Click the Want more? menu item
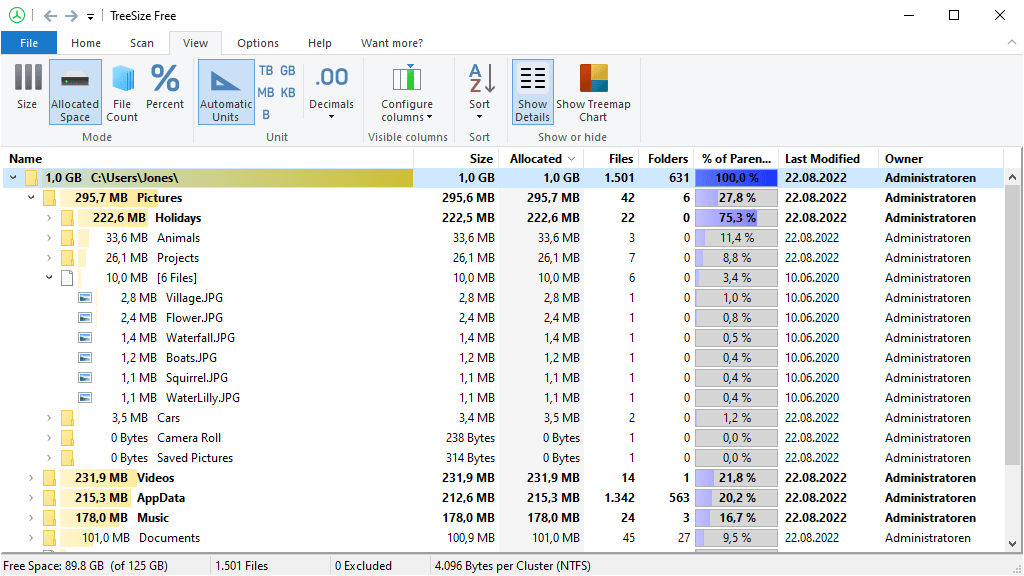This screenshot has width=1024, height=576. 391,43
